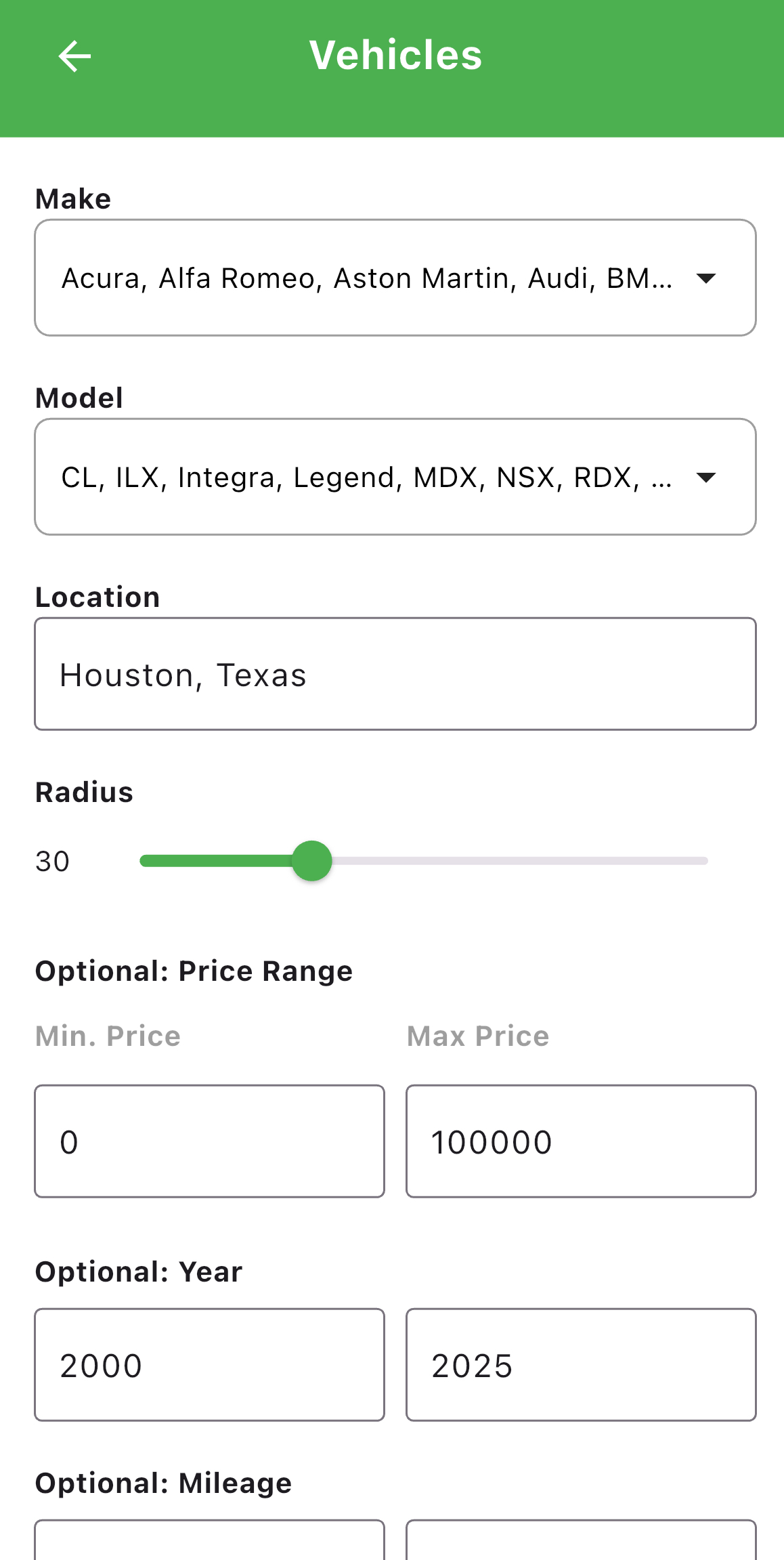Tap the Vehicles page title
The image size is (784, 1560).
tap(395, 55)
